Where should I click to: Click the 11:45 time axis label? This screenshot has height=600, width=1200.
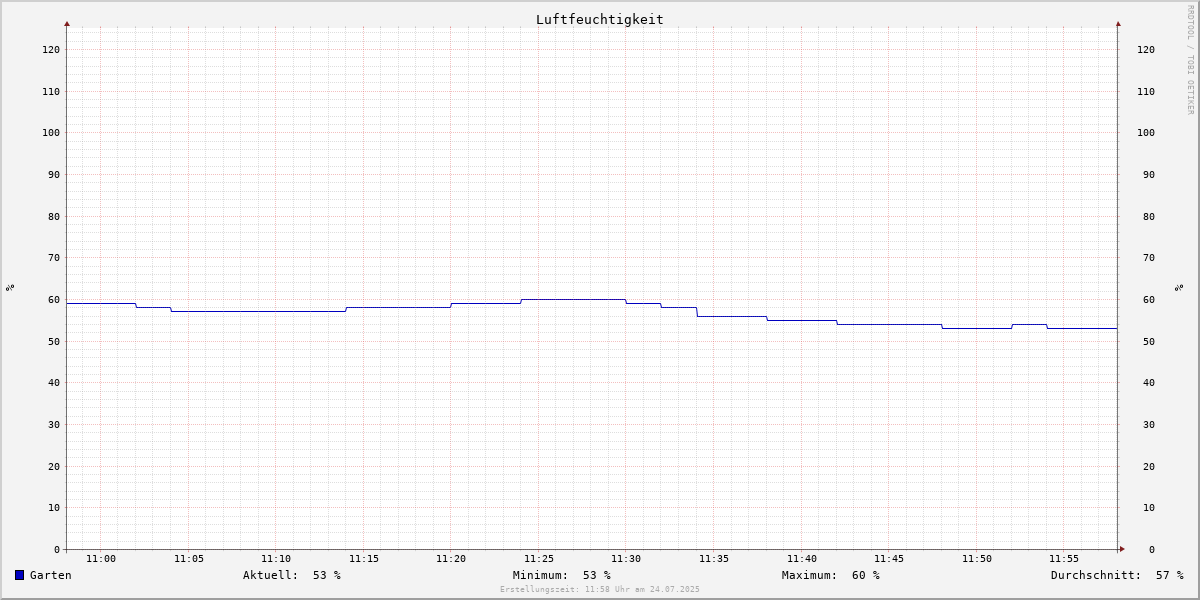[889, 559]
